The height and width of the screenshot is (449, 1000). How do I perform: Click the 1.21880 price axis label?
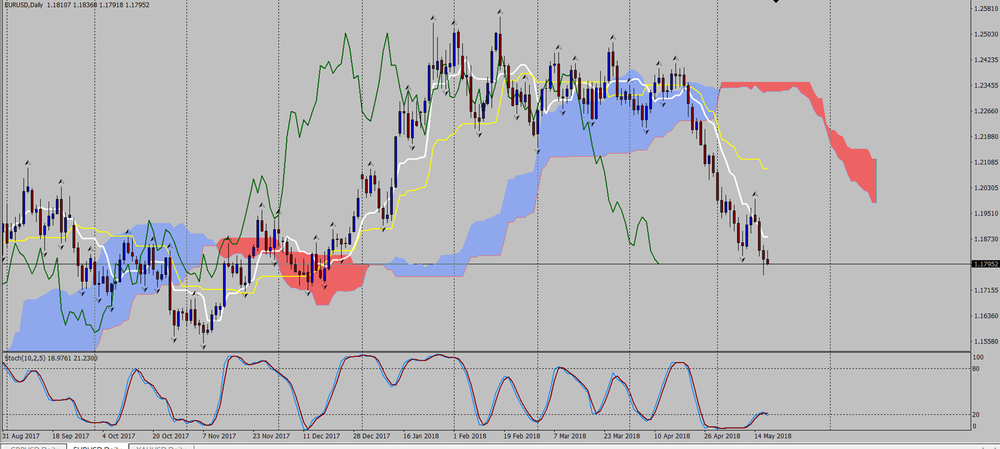tap(984, 136)
